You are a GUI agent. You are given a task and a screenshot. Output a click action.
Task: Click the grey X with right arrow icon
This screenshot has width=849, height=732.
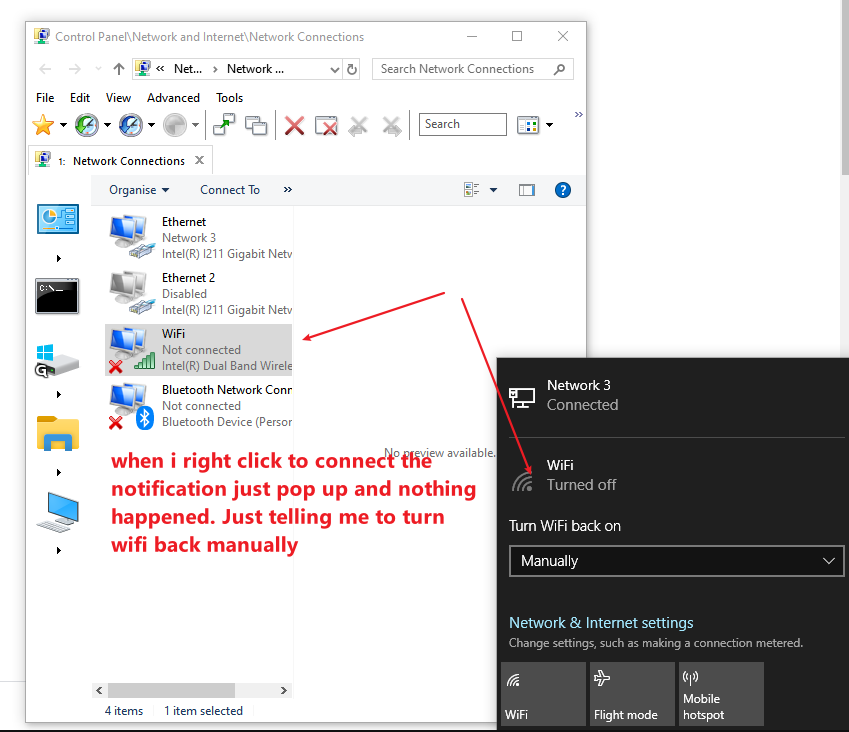pyautogui.click(x=392, y=126)
